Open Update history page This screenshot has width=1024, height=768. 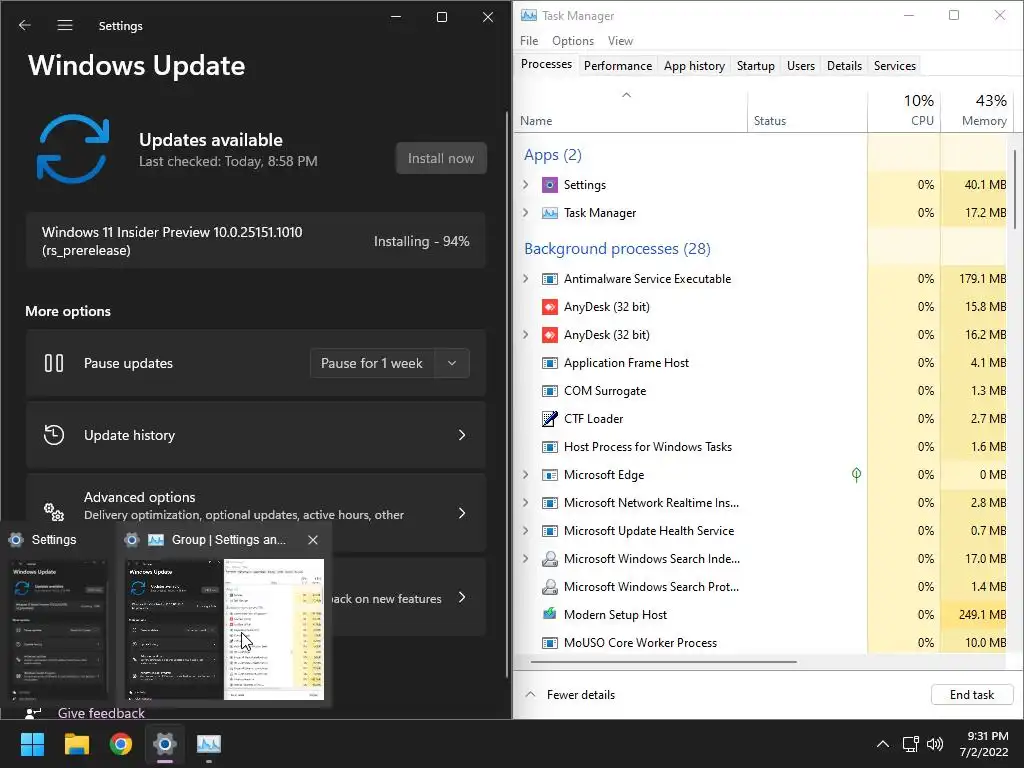pyautogui.click(x=255, y=435)
